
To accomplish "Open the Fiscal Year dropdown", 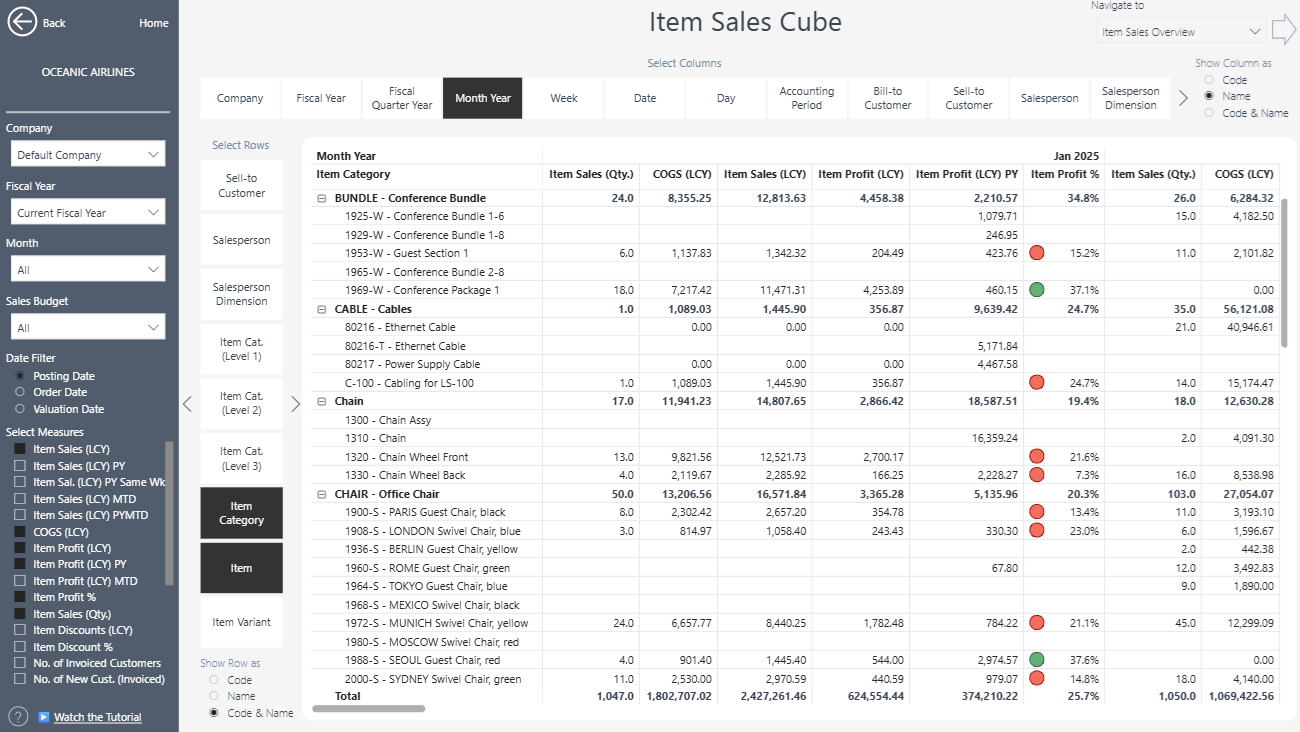I will [88, 213].
